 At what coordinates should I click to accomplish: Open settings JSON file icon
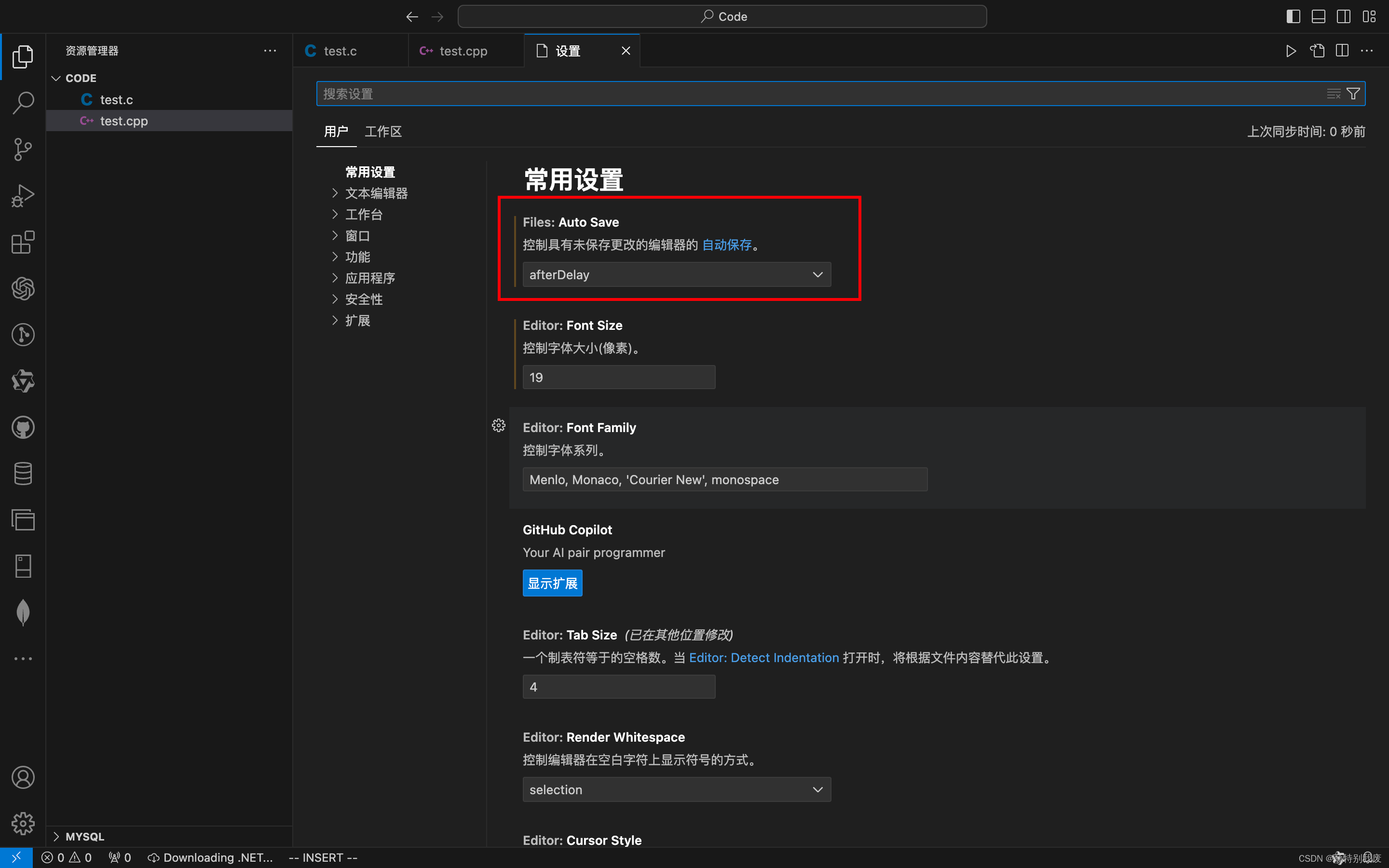tap(1317, 51)
